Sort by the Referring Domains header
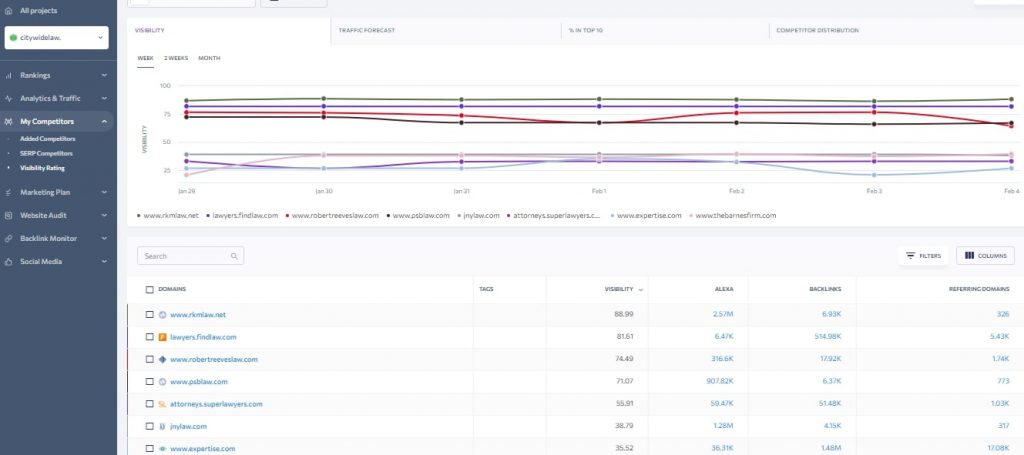The image size is (1024, 455). pos(978,289)
